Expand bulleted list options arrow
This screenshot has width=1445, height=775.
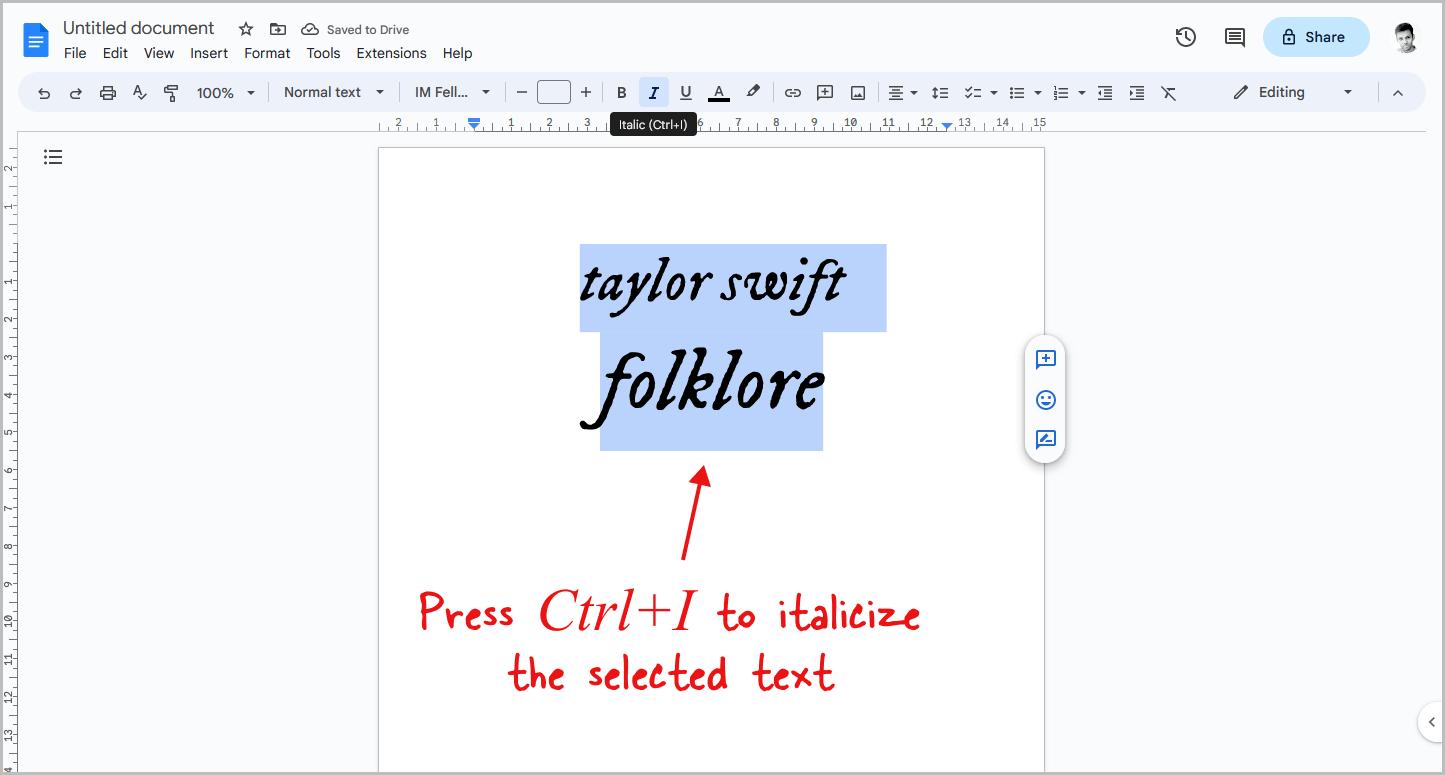coord(1038,93)
